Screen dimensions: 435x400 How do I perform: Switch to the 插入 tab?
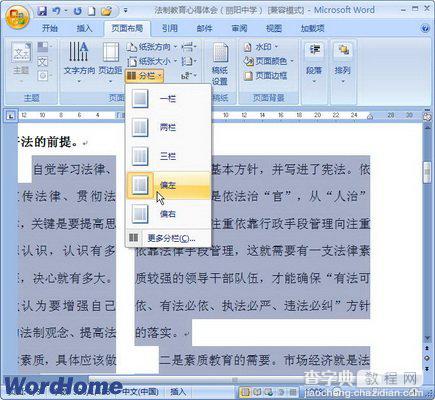(84, 28)
